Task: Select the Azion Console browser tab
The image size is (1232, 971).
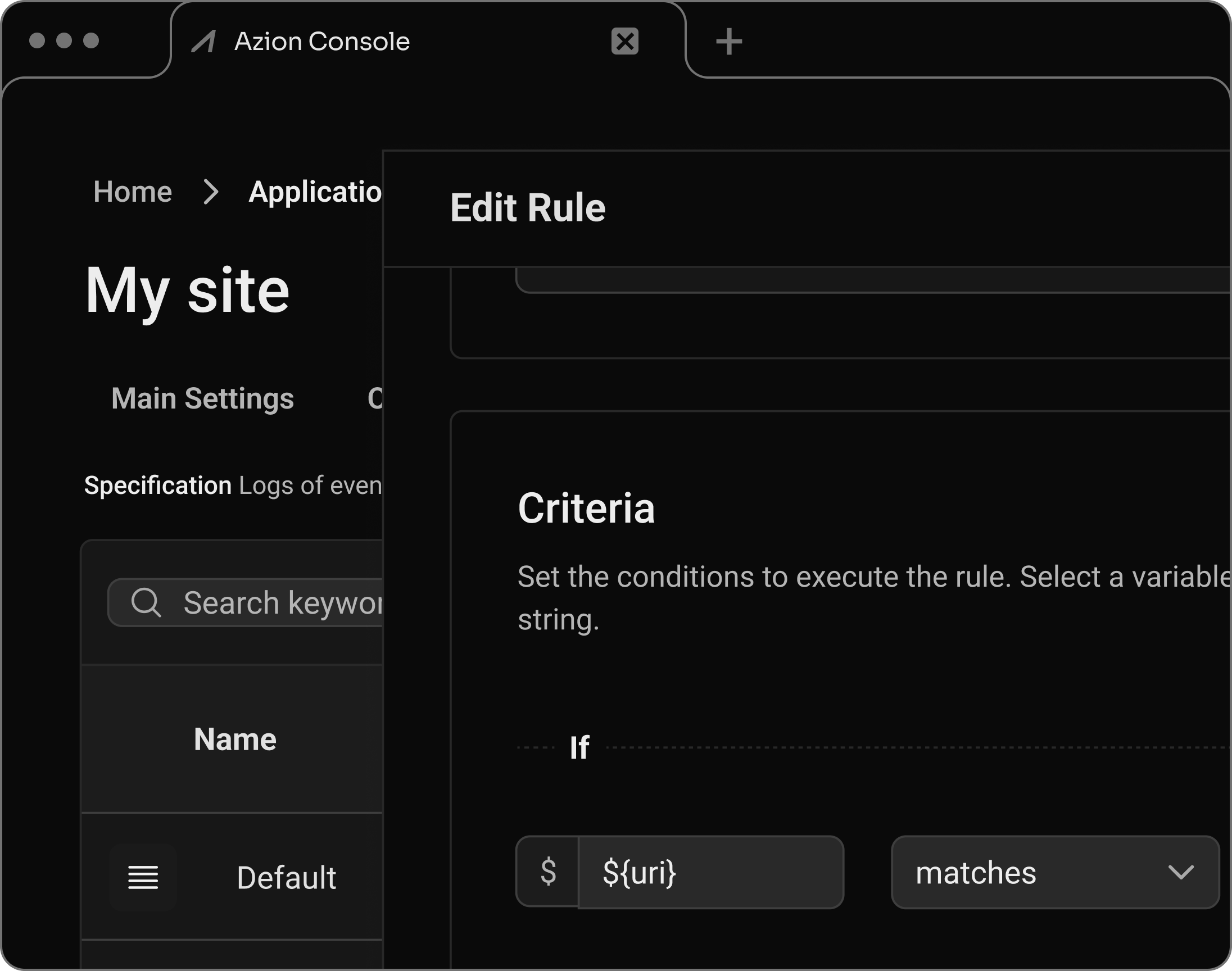Action: pyautogui.click(x=322, y=42)
